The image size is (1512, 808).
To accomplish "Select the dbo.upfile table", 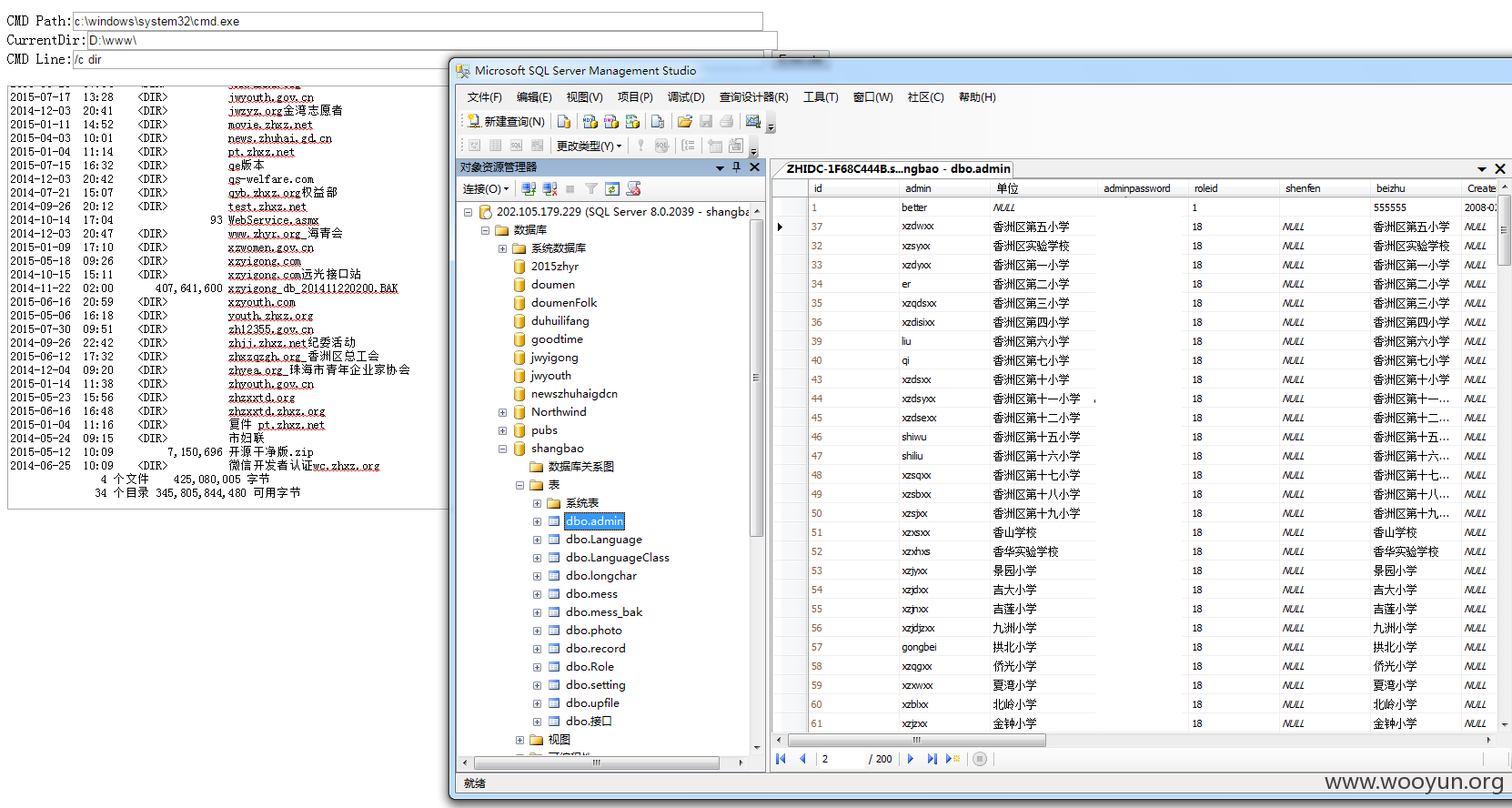I will pos(592,703).
